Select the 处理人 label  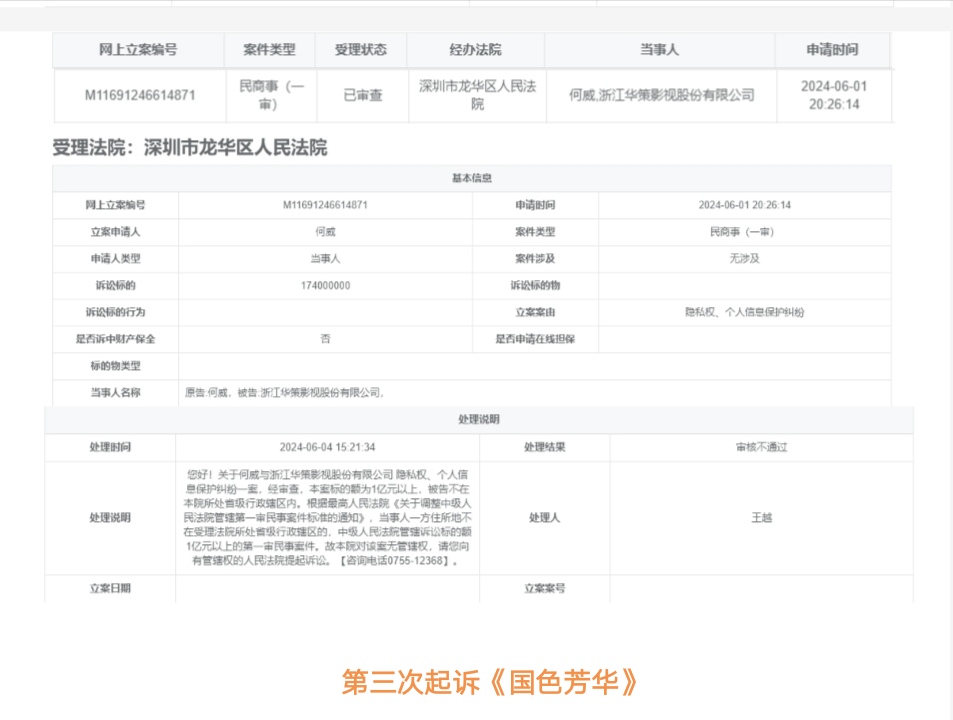point(544,518)
